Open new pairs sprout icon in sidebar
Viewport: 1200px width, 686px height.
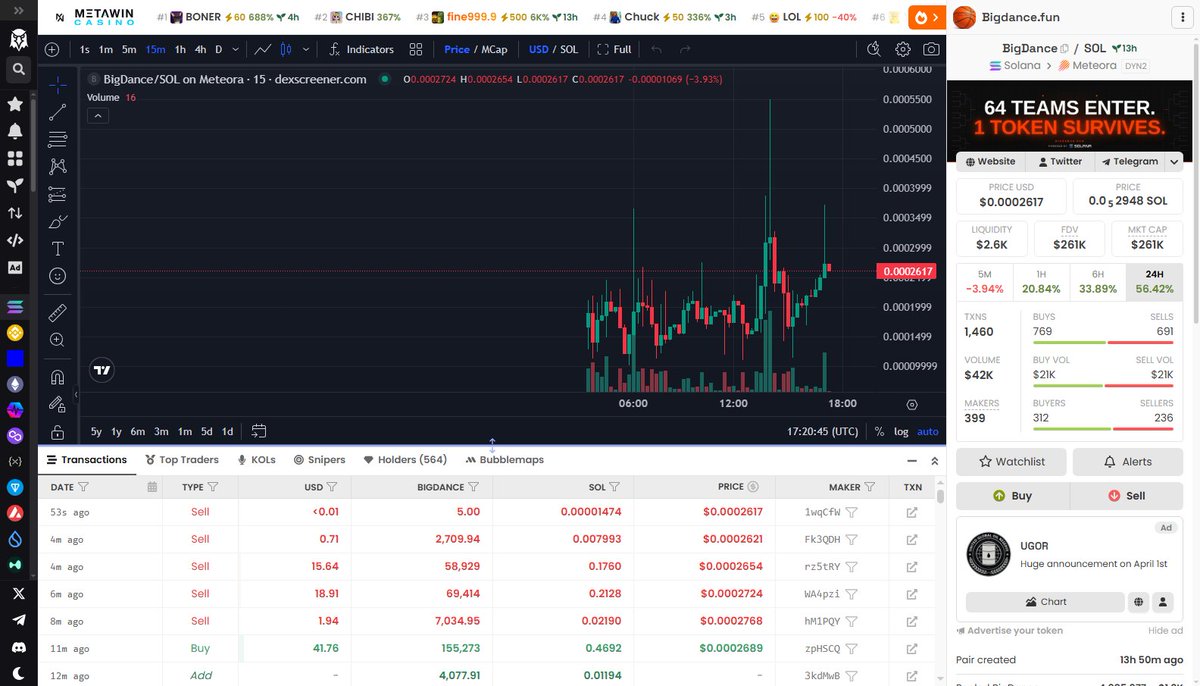(x=15, y=186)
